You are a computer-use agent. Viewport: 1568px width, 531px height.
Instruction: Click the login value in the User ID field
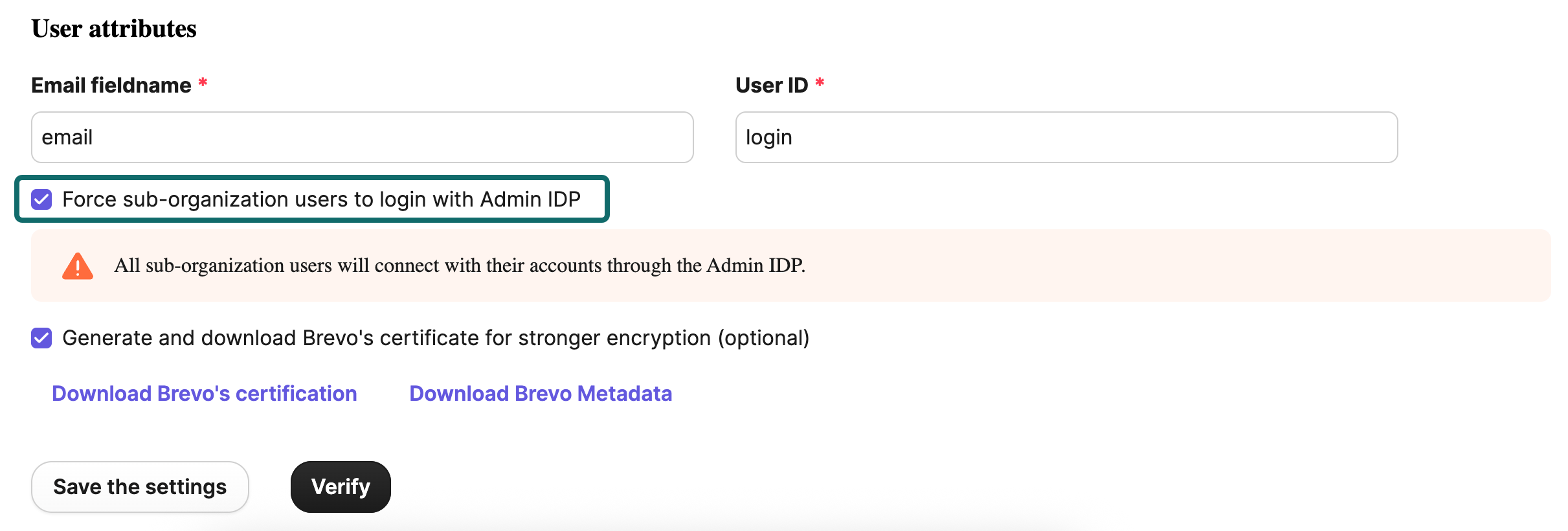click(x=769, y=137)
